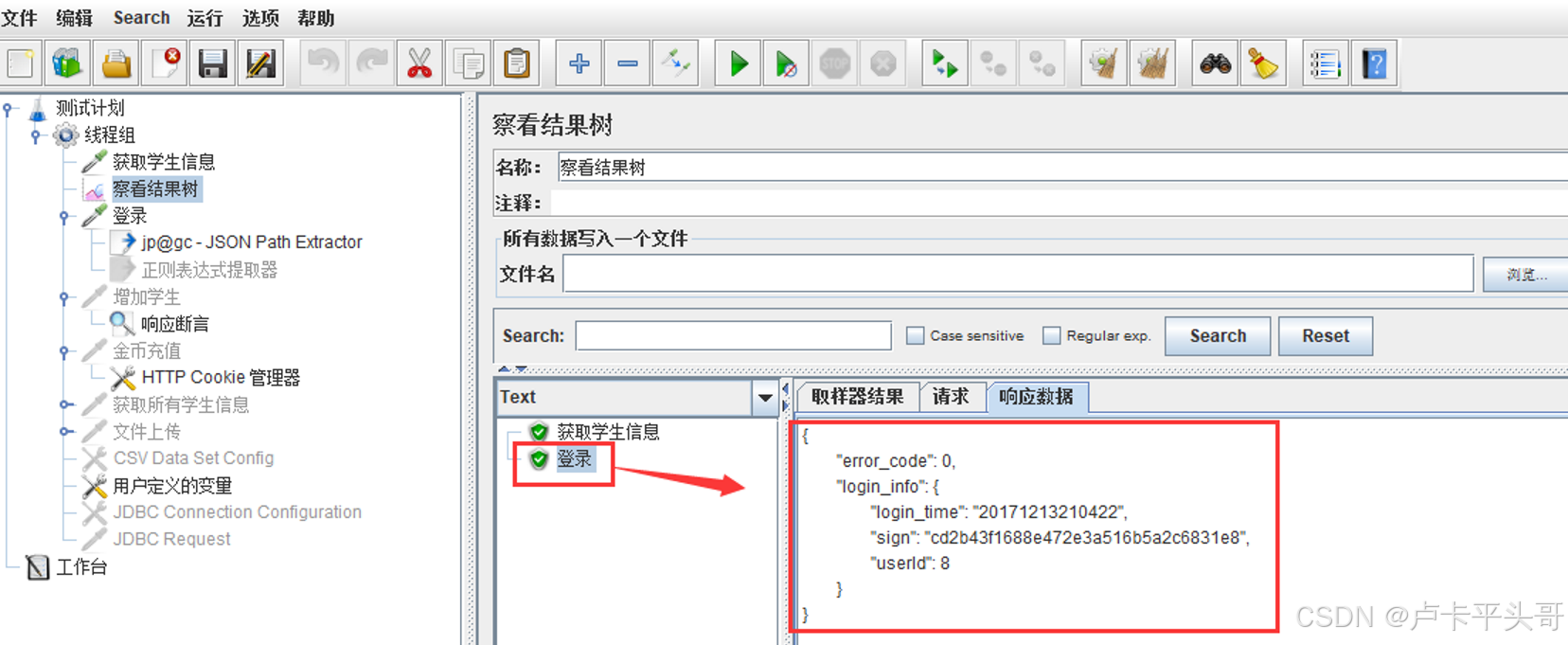Click the gray Stop icon
The height and width of the screenshot is (645, 1568).
coord(834,63)
